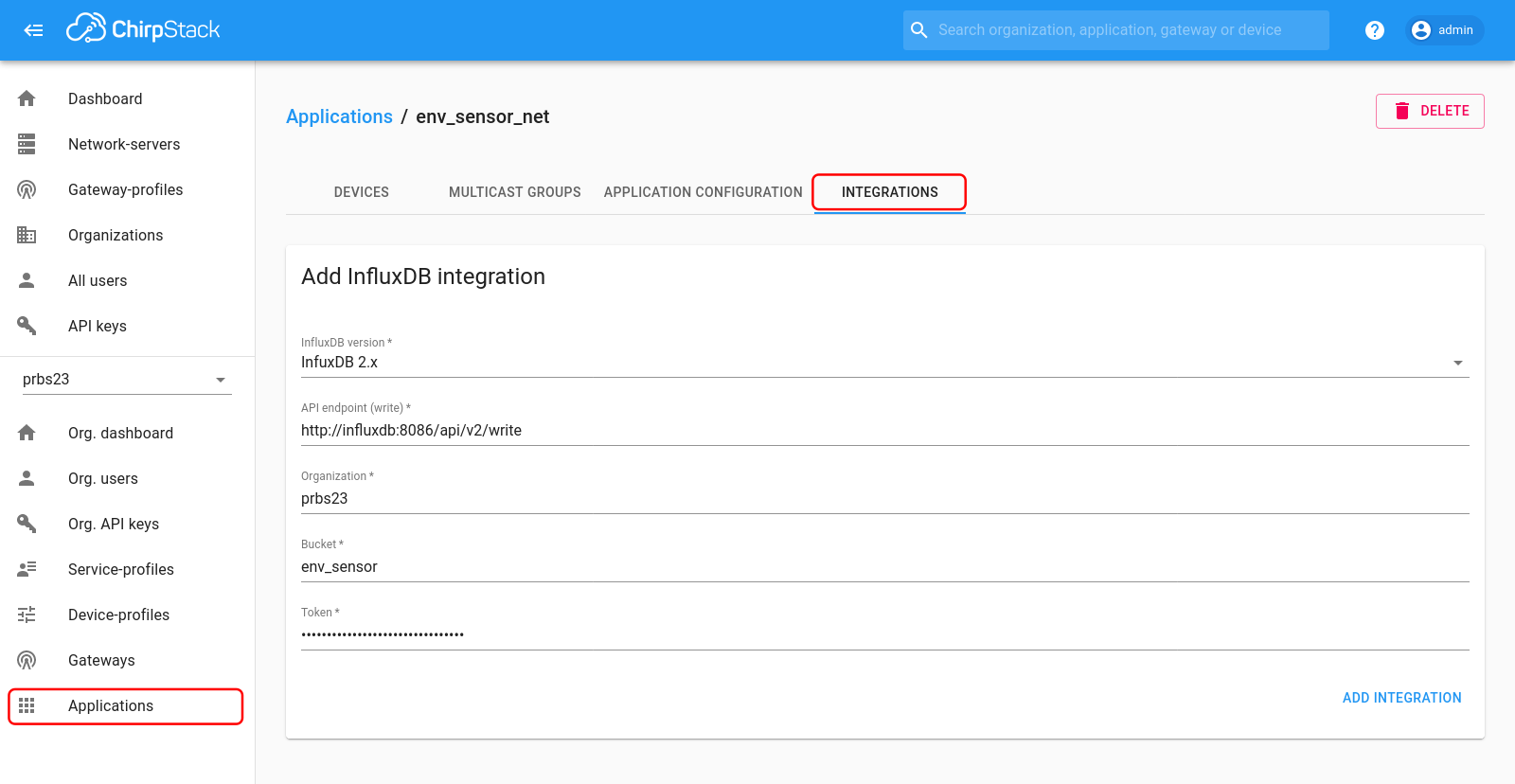Open Applications in the sidebar

tap(127, 705)
